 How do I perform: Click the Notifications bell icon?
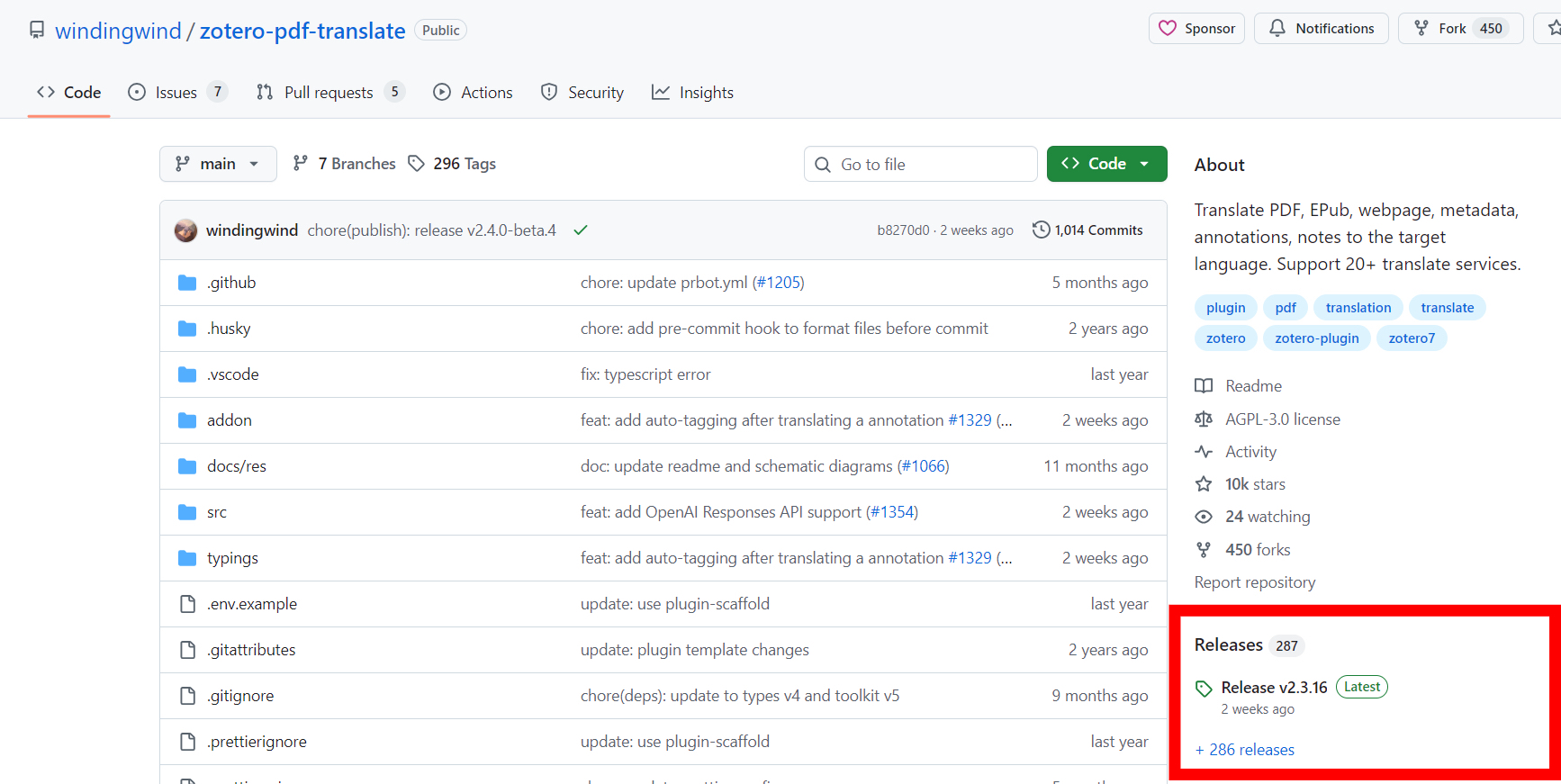pos(1277,29)
